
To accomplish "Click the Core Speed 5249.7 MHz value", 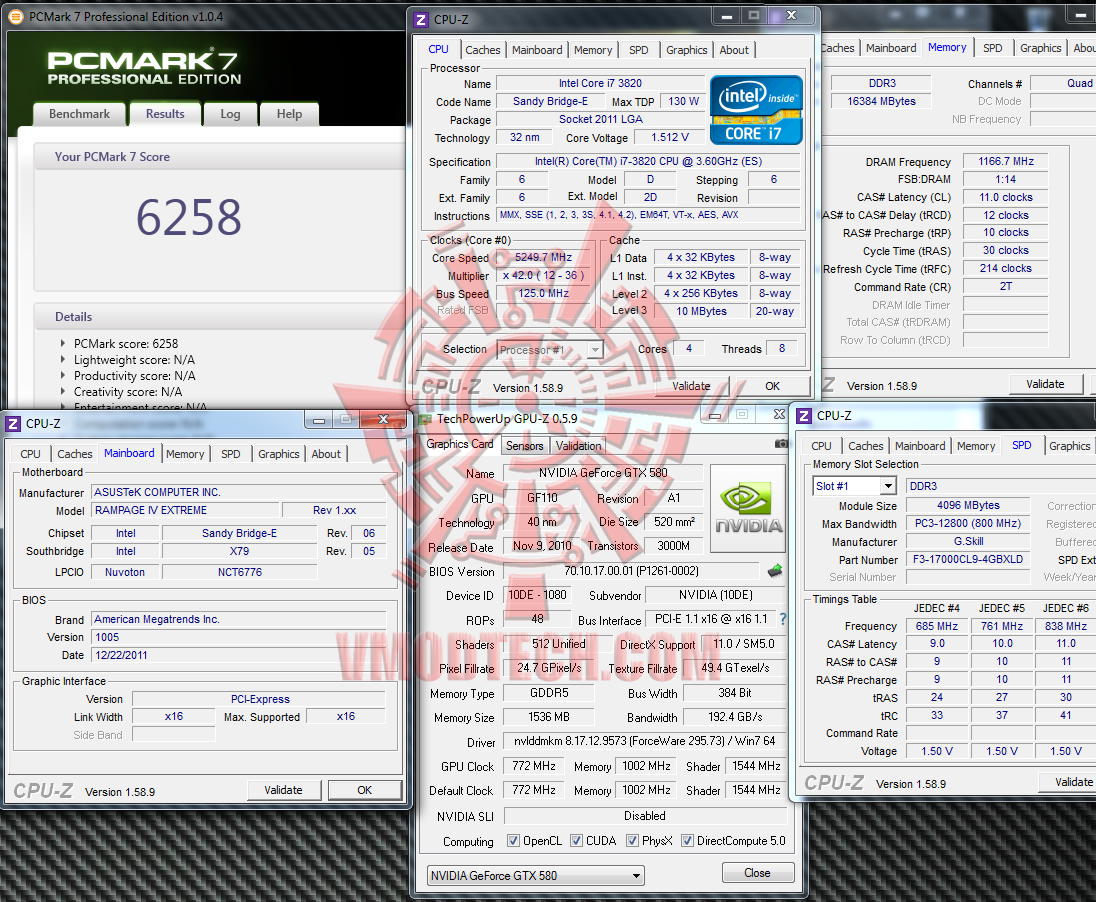I will (x=543, y=257).
